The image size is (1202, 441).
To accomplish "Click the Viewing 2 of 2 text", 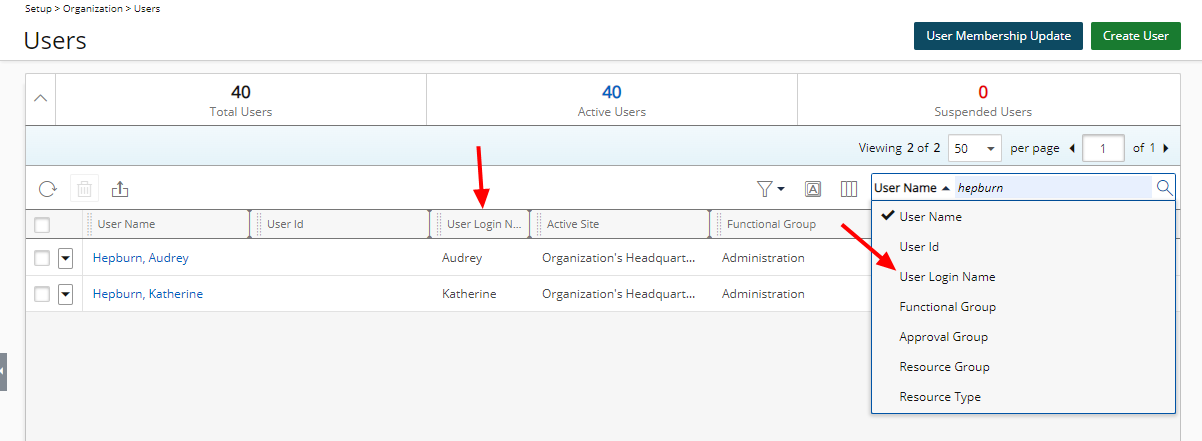I will [x=900, y=148].
